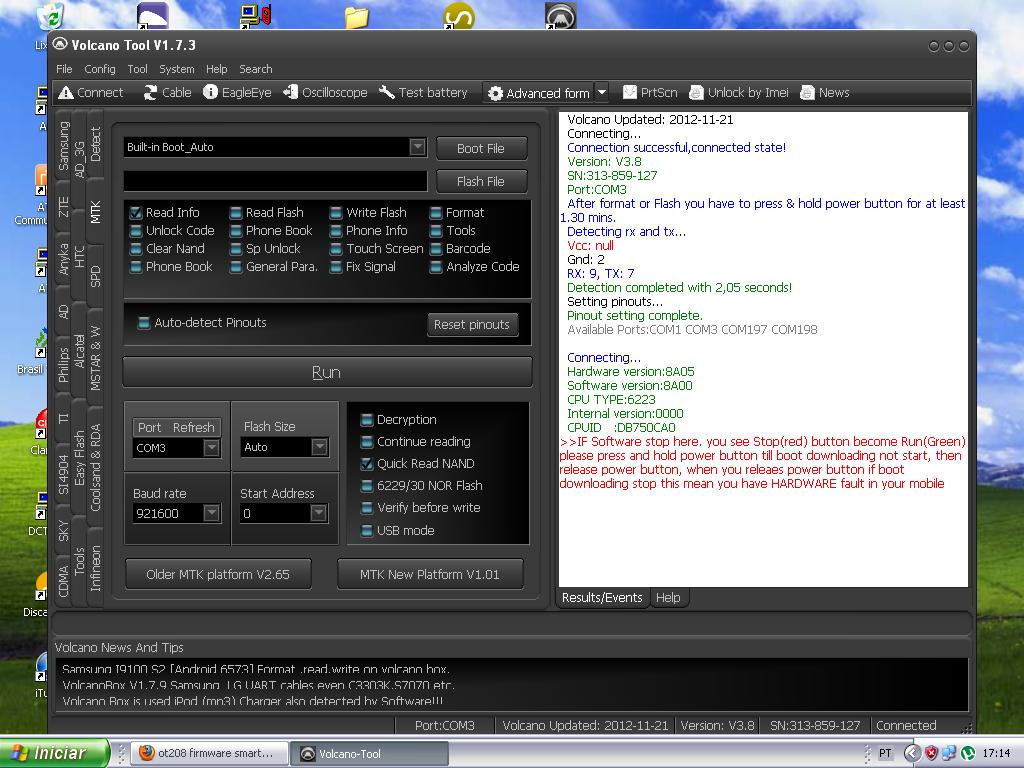Select the Samsung side tab
Image resolution: width=1024 pixels, height=768 pixels.
click(63, 146)
